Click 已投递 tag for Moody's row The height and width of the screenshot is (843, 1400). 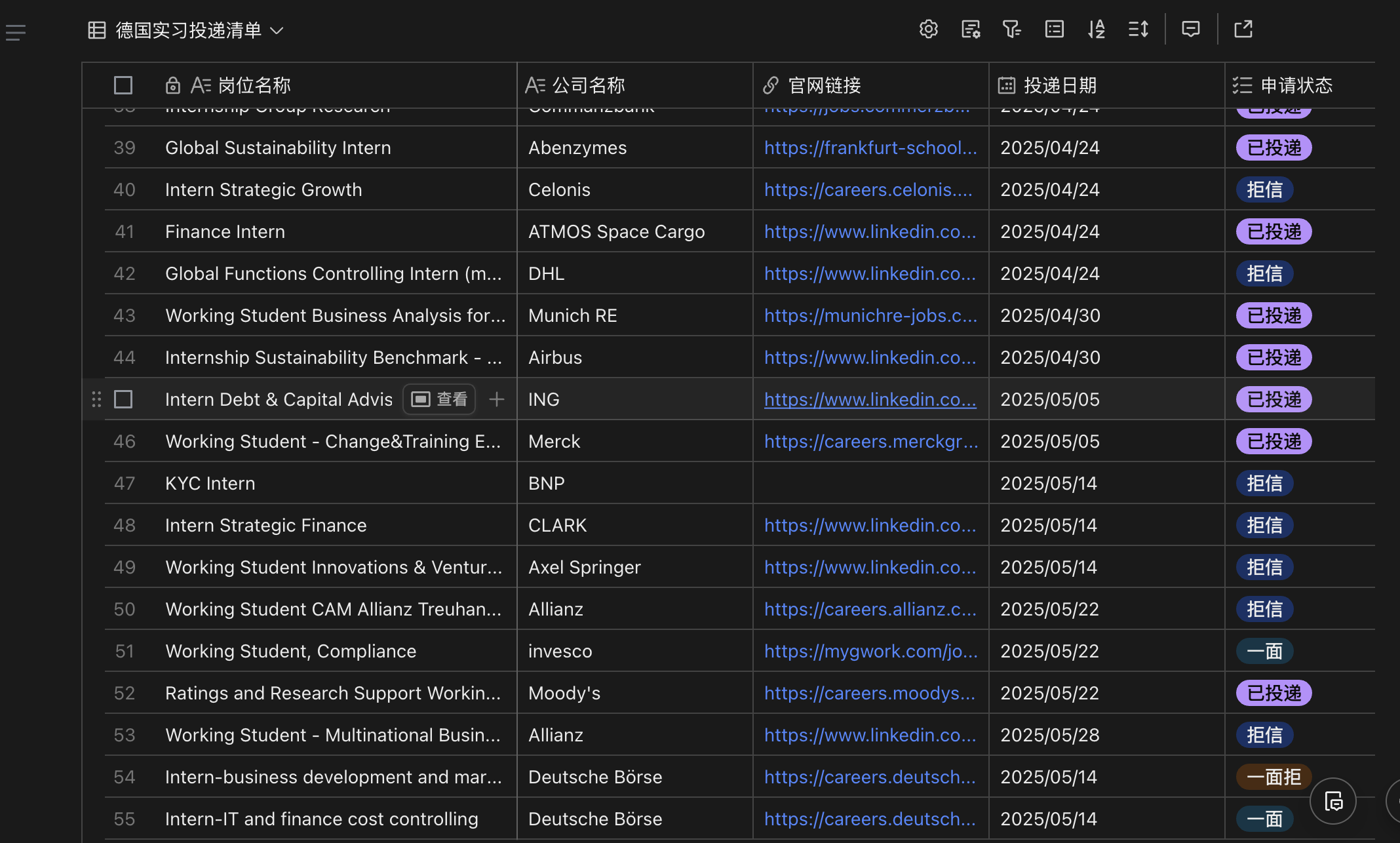click(x=1274, y=693)
